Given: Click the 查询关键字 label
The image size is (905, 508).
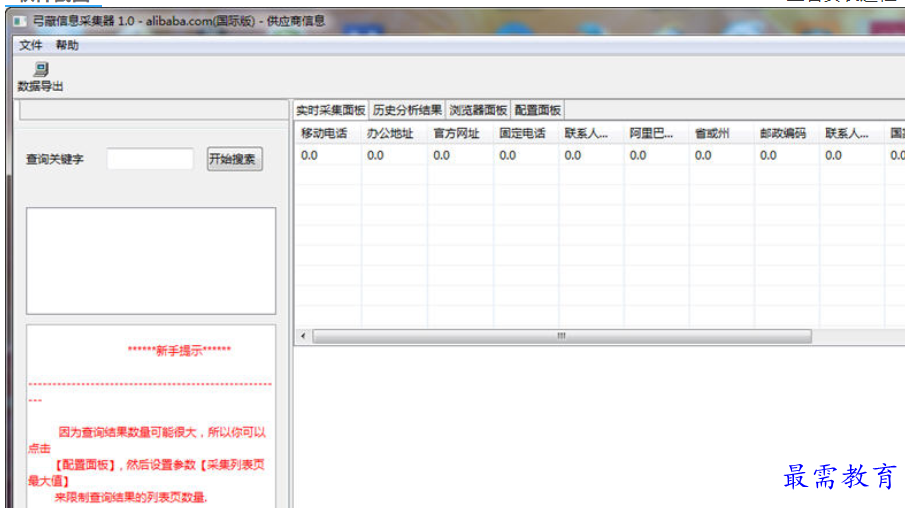Looking at the screenshot, I should pyautogui.click(x=55, y=159).
